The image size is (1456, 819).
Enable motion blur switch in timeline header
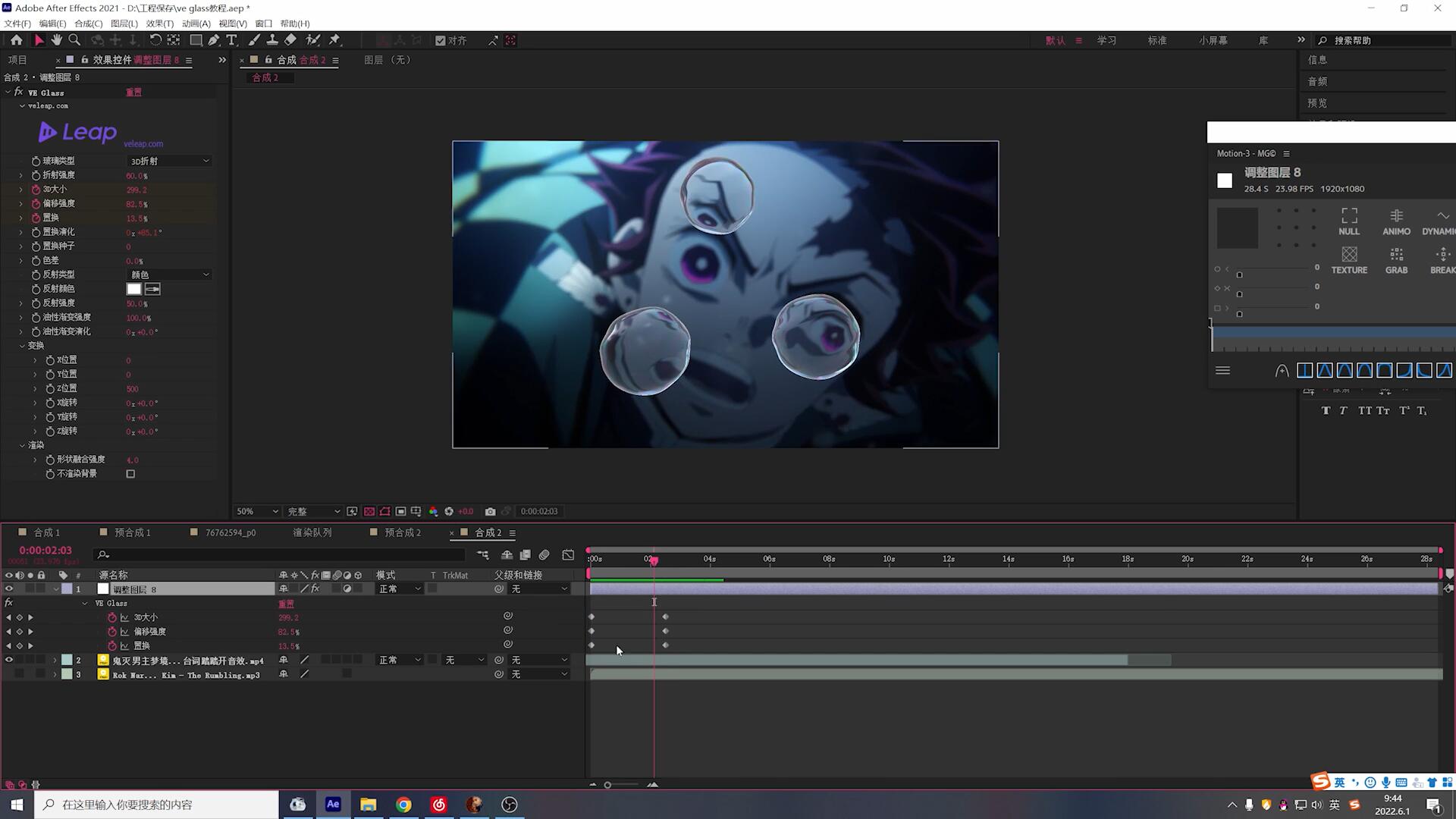[544, 555]
